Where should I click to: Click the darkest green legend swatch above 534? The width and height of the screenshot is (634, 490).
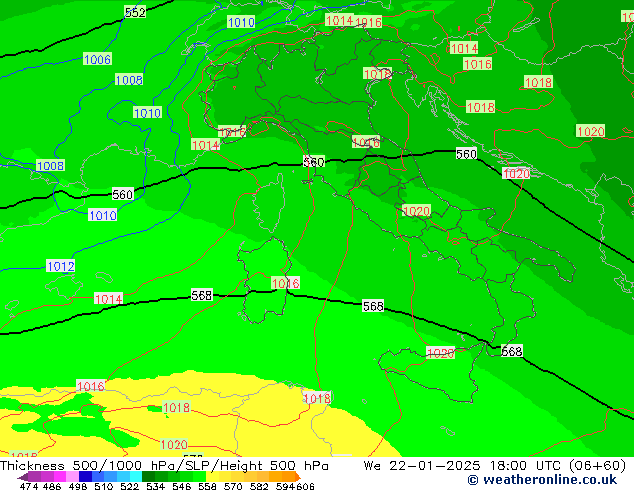[x=148, y=476]
